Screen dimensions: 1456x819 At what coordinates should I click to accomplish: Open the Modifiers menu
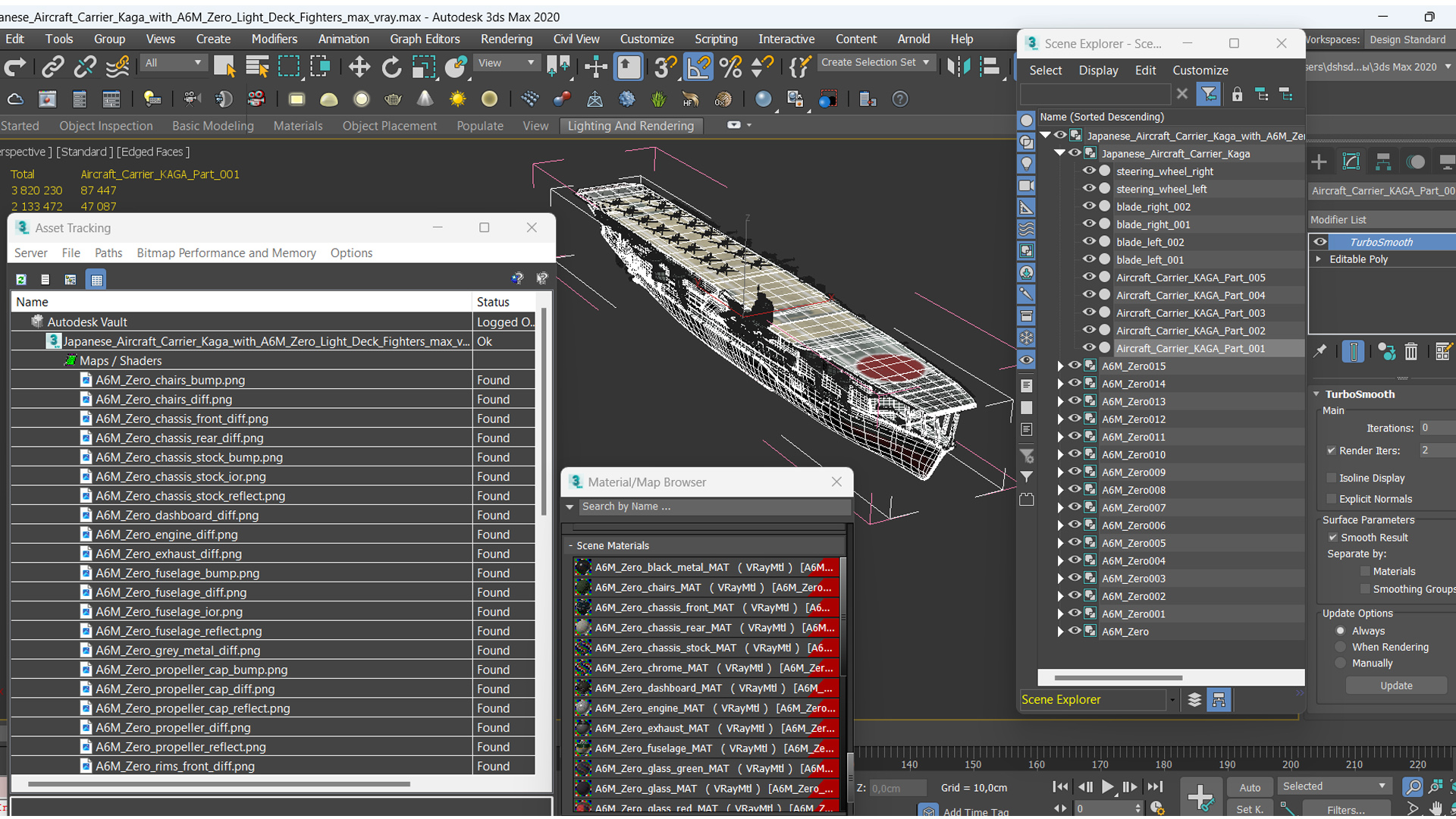click(x=274, y=39)
